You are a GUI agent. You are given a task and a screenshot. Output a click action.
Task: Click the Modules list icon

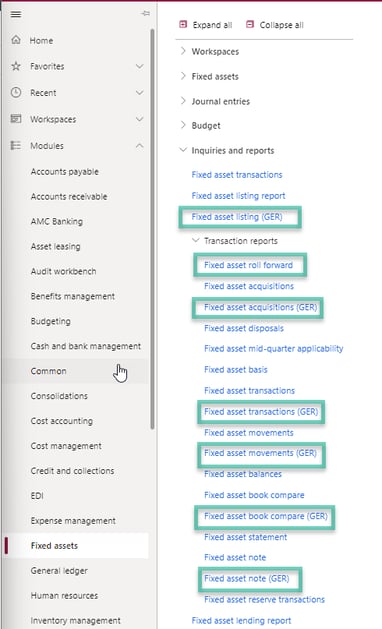[16, 145]
